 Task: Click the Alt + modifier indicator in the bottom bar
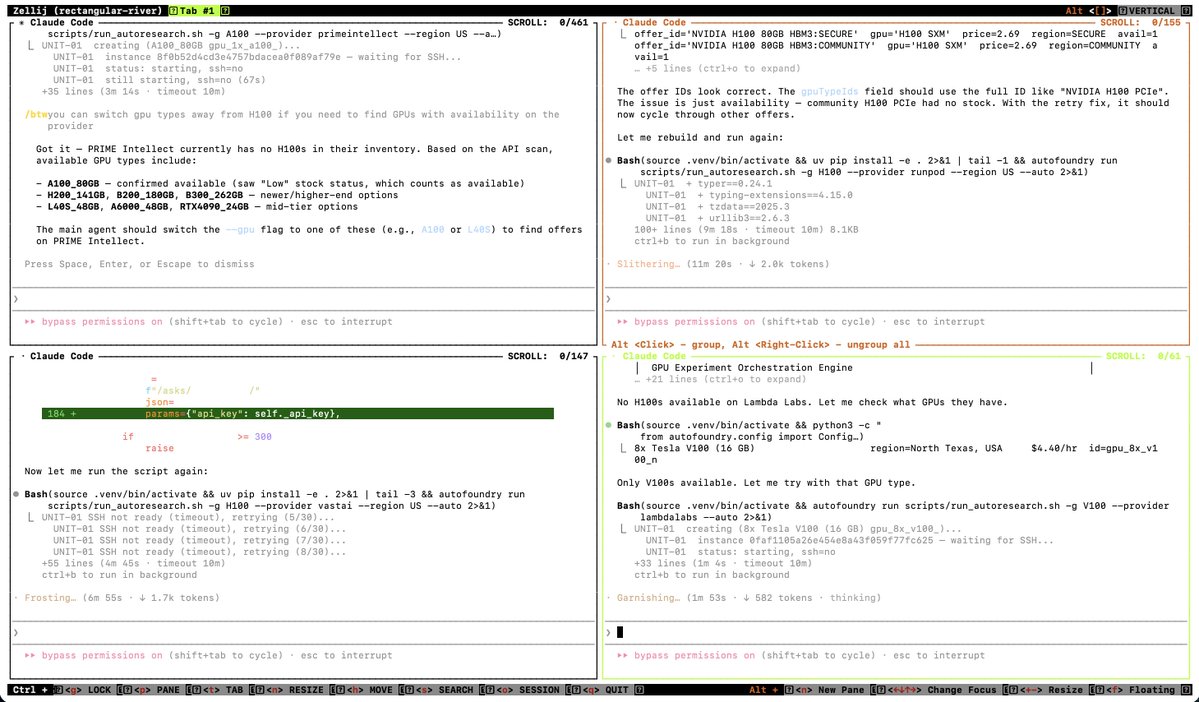click(x=763, y=690)
